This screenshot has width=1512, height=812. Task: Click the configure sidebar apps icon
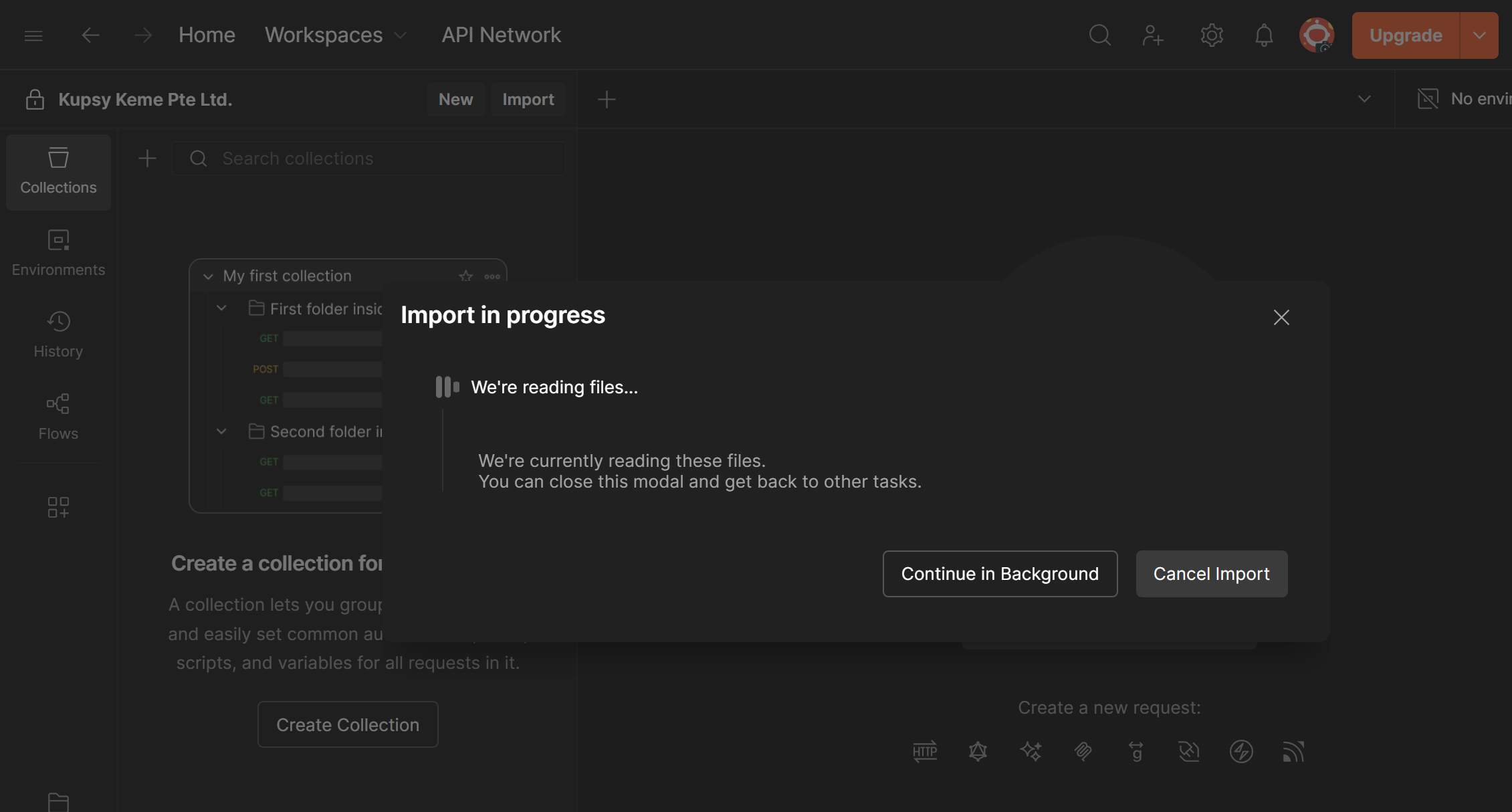(58, 507)
